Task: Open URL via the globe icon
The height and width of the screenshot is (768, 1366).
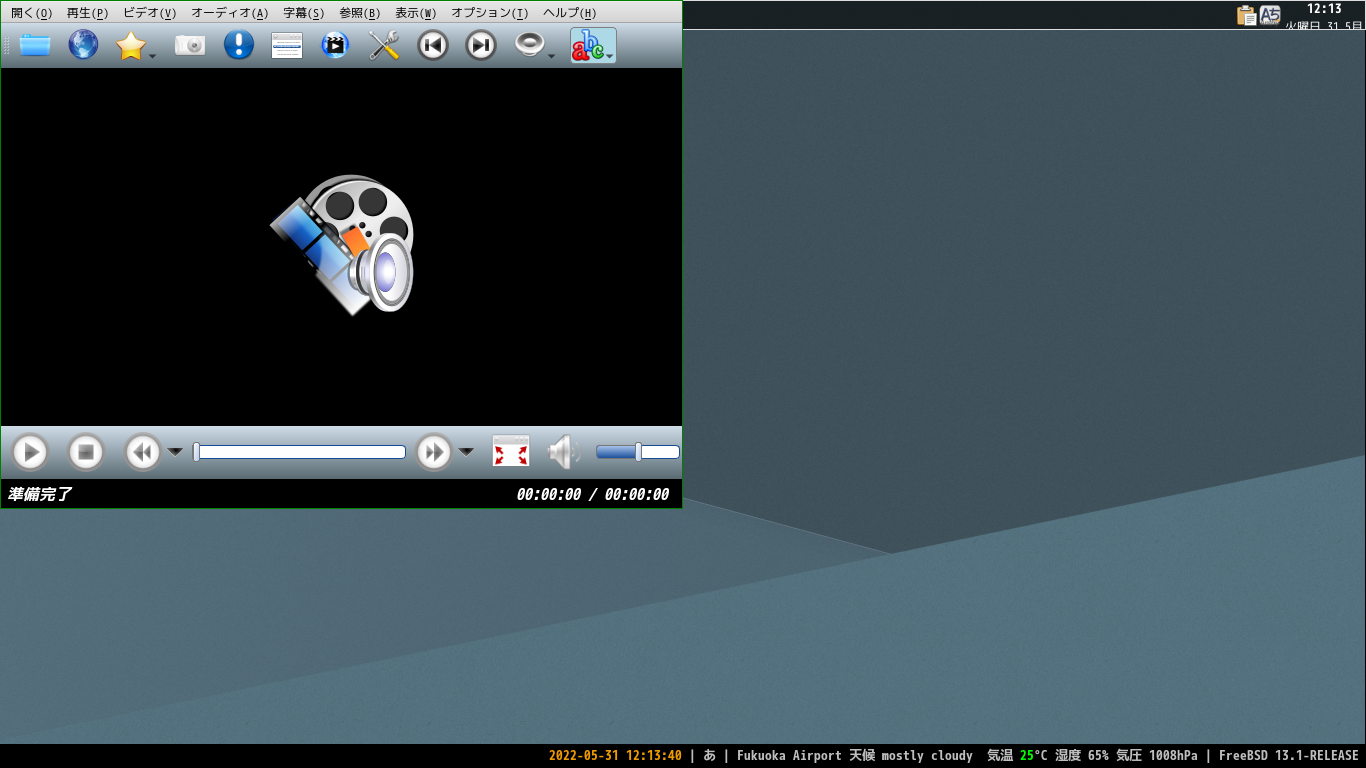Action: pyautogui.click(x=83, y=45)
